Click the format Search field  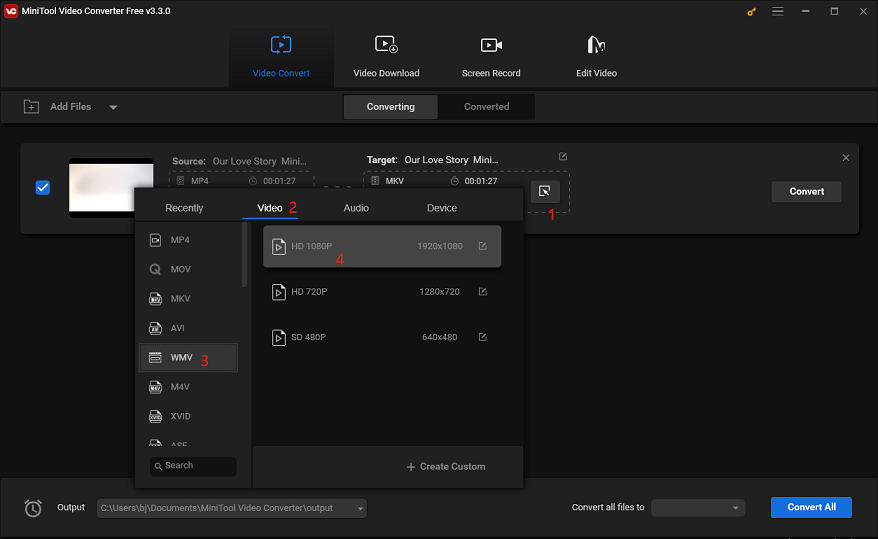point(193,466)
